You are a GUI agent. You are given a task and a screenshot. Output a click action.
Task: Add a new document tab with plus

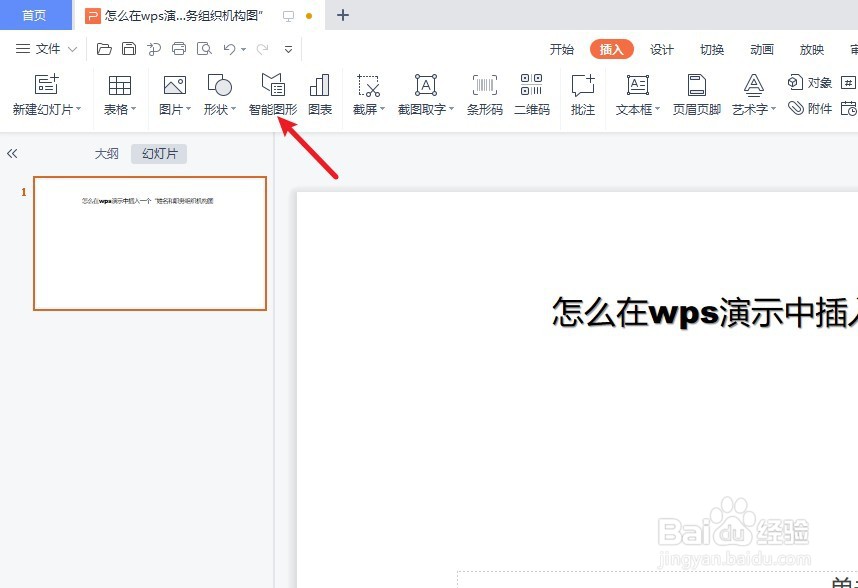pyautogui.click(x=343, y=15)
